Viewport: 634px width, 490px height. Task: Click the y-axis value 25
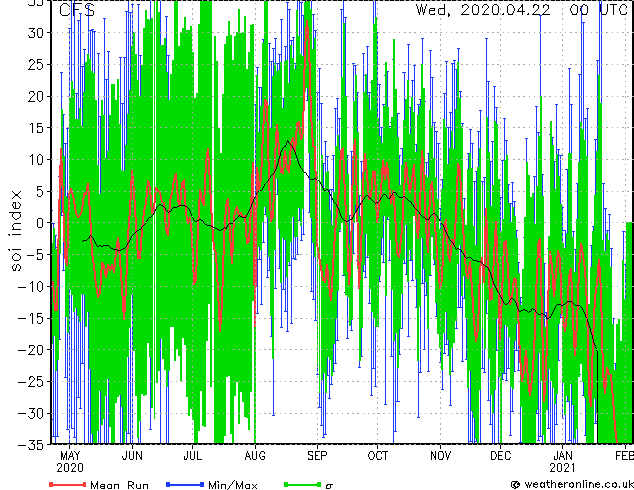pos(36,65)
